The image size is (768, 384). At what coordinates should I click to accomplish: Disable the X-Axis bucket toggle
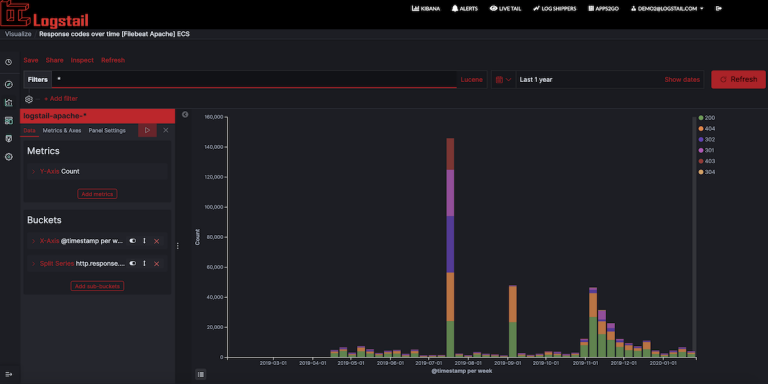coord(132,241)
